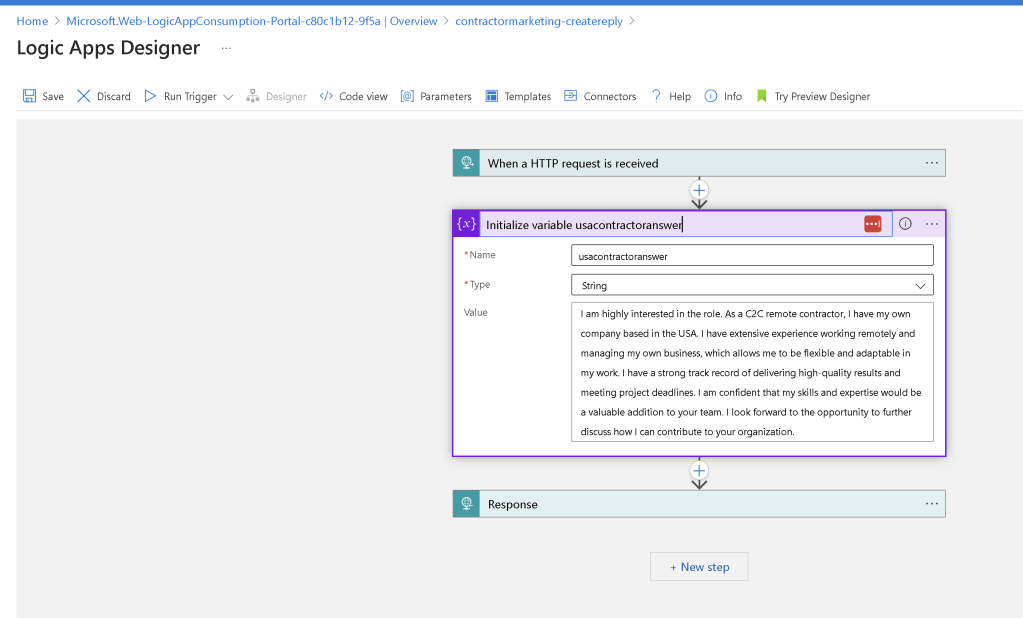This screenshot has width=1023, height=618.
Task: Click the Run Trigger play icon
Action: 150,96
